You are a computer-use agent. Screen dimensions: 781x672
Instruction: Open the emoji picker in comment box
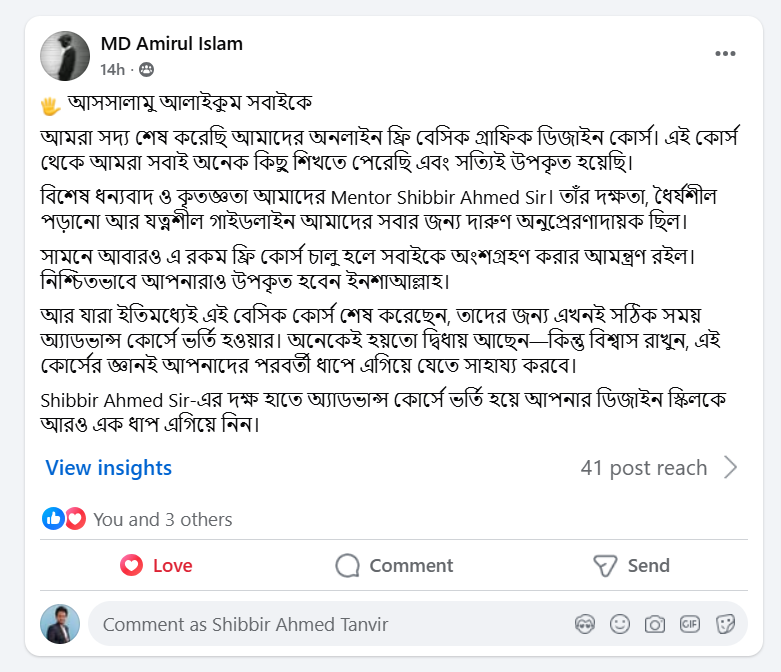[620, 625]
